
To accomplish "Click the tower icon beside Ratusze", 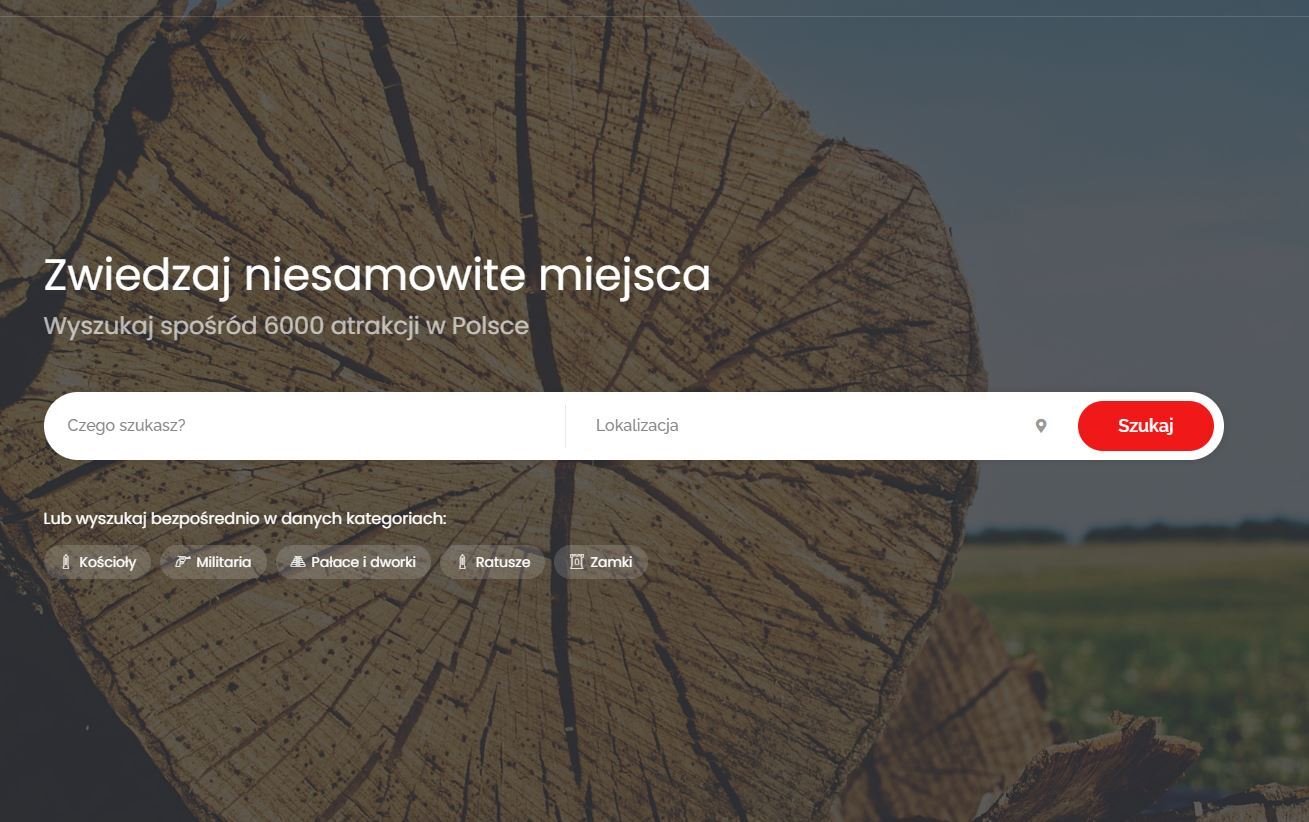I will click(462, 562).
